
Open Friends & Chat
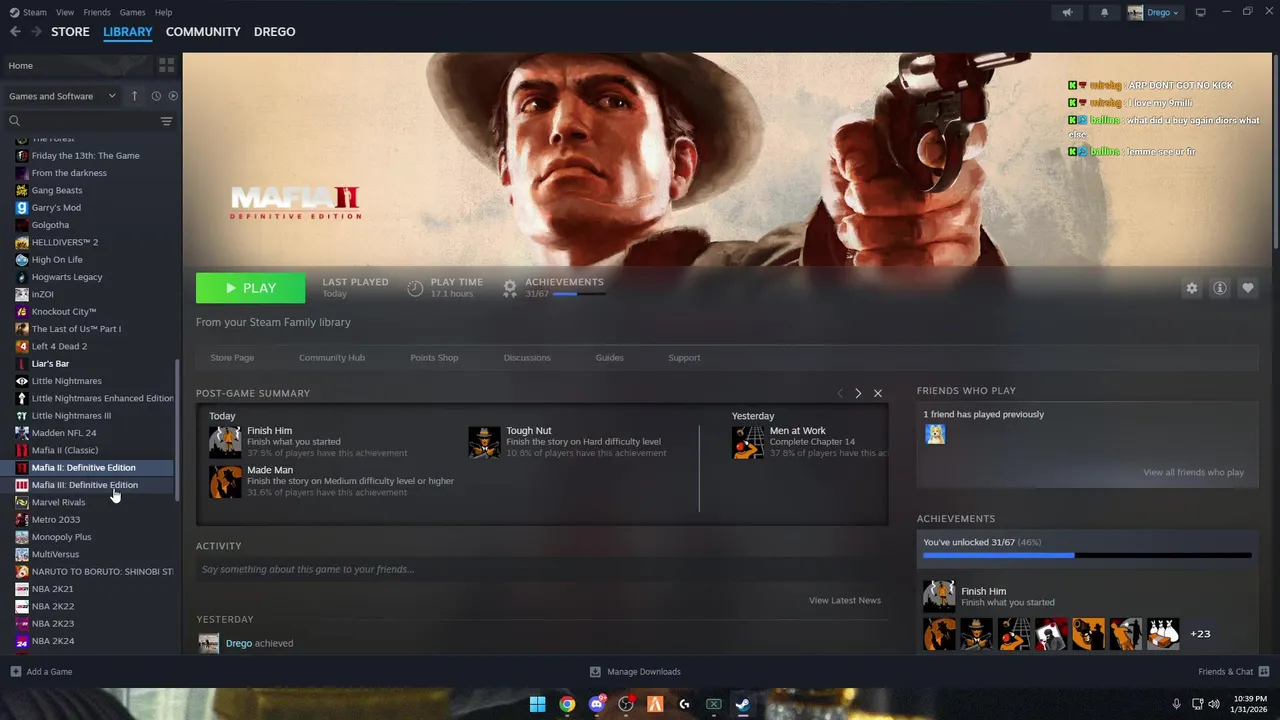[x=1234, y=672]
